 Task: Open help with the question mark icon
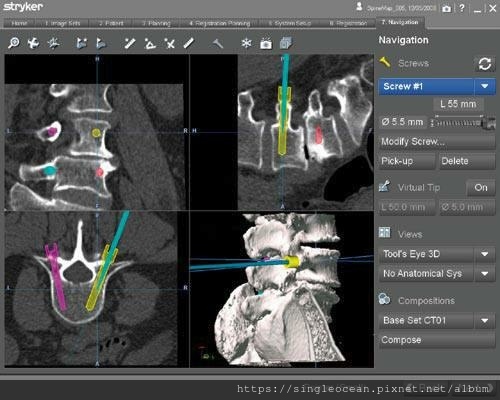(x=462, y=8)
